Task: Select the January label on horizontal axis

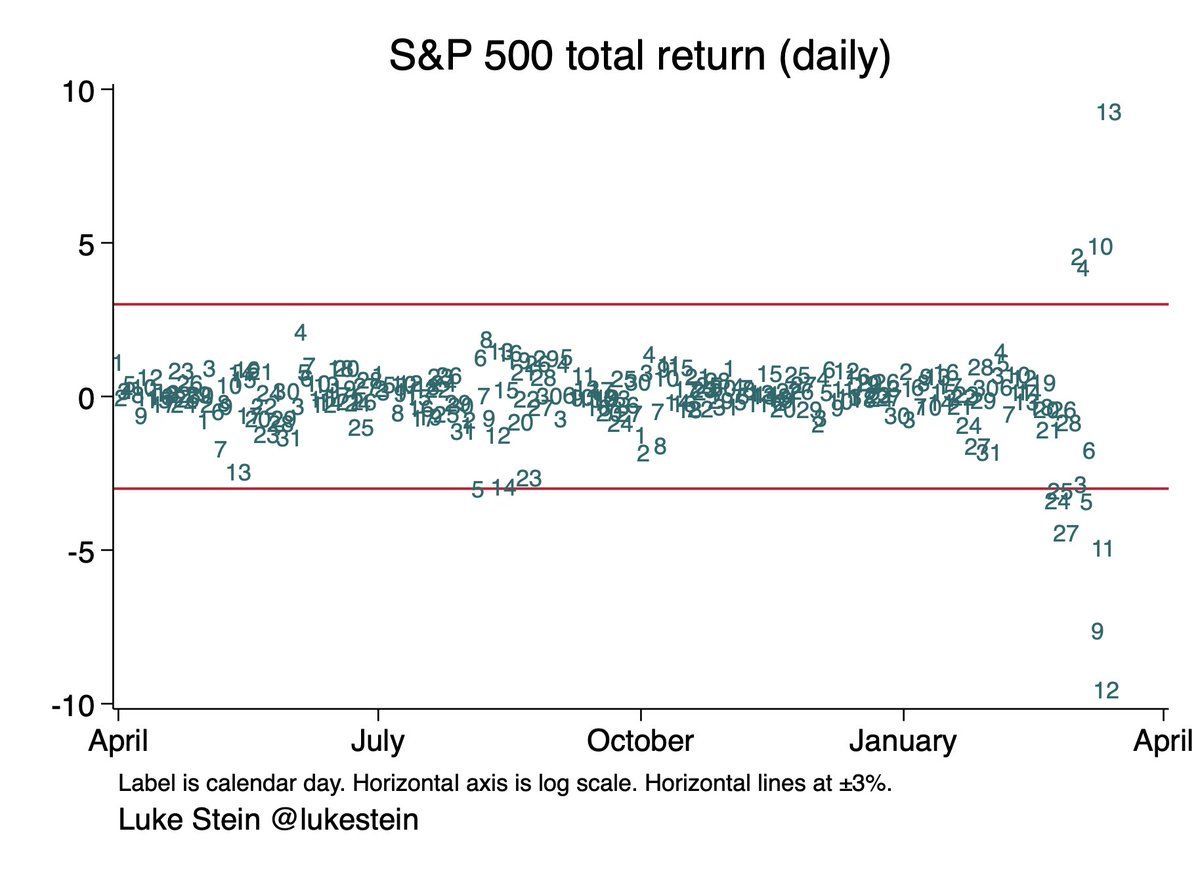Action: click(904, 742)
